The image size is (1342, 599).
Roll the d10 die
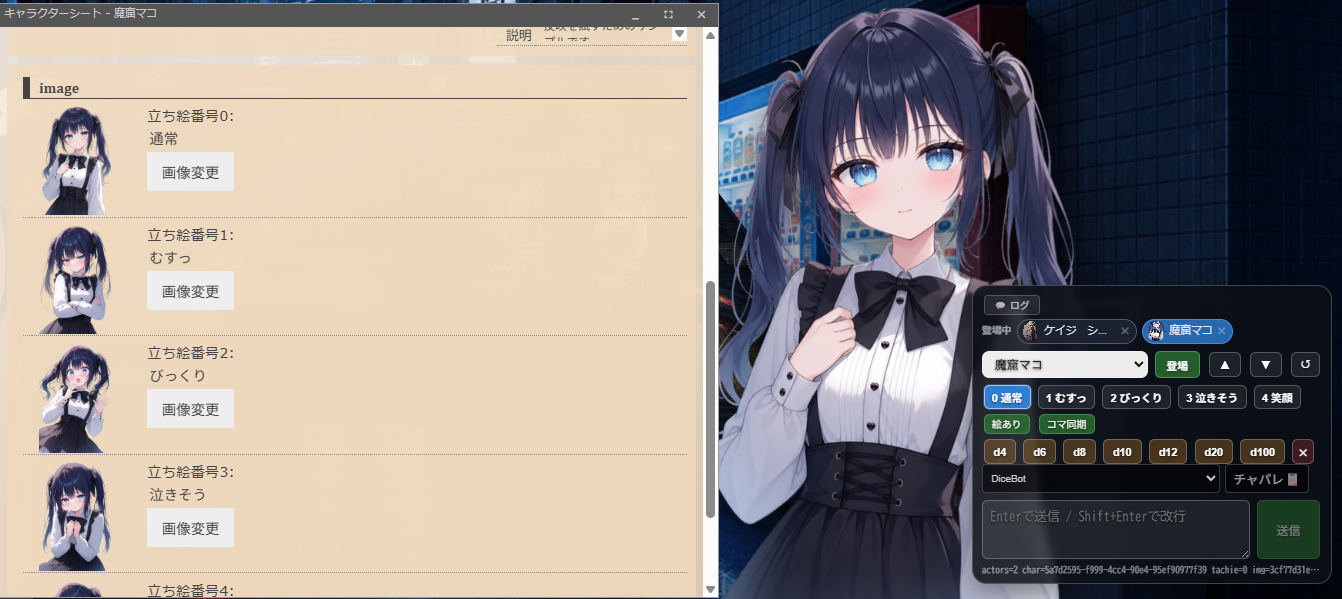click(x=1122, y=452)
